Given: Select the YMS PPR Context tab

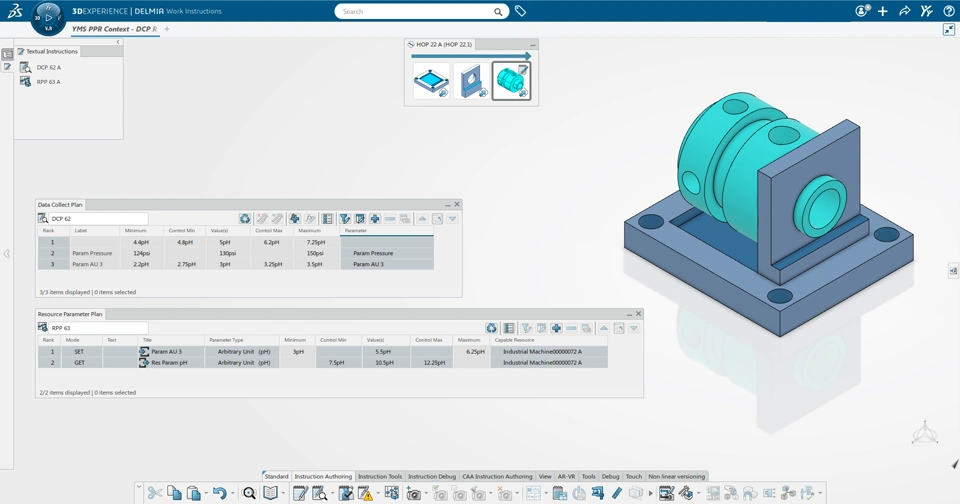Looking at the screenshot, I should coord(114,29).
